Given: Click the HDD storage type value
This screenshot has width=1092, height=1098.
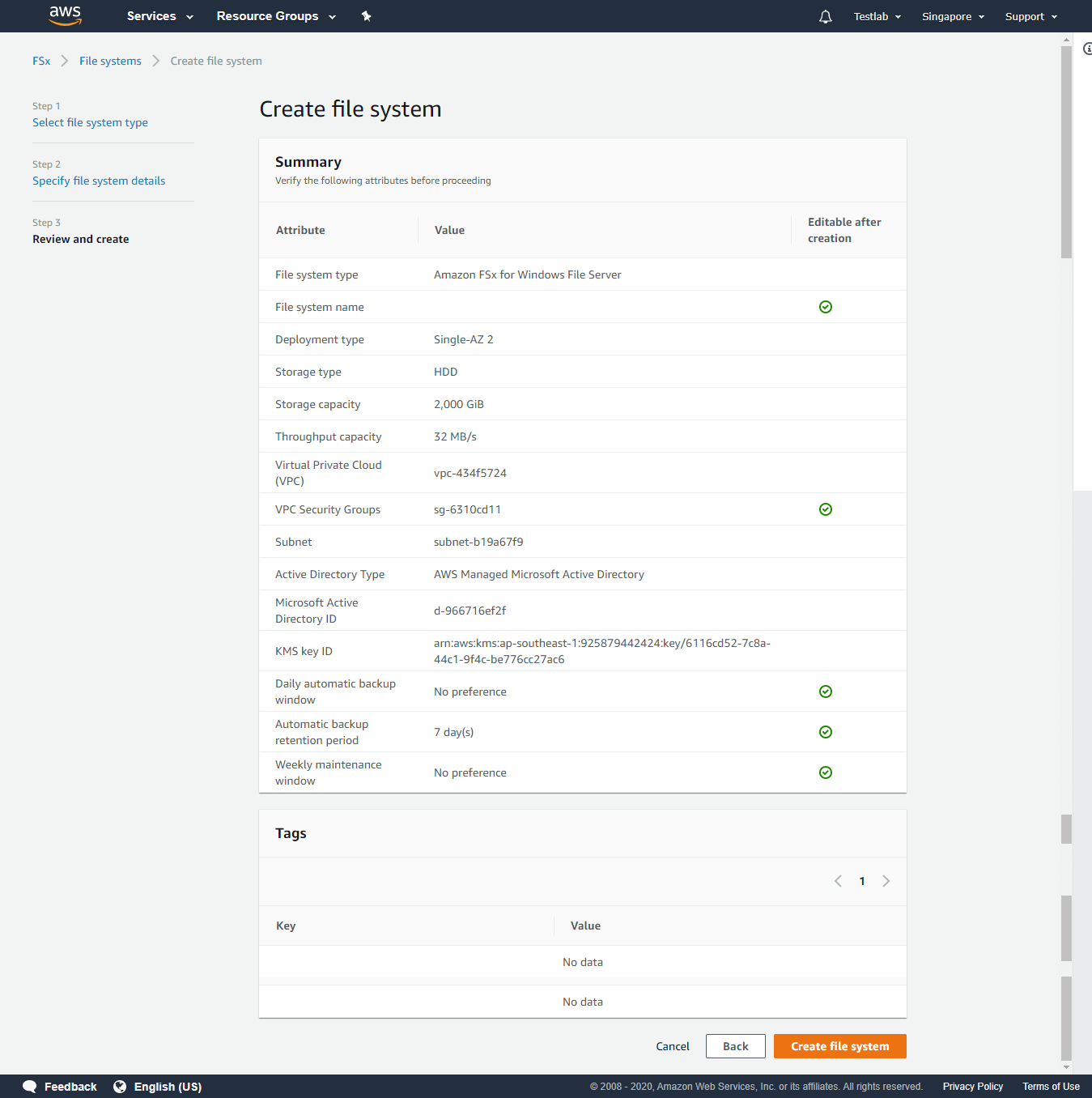Looking at the screenshot, I should (446, 372).
